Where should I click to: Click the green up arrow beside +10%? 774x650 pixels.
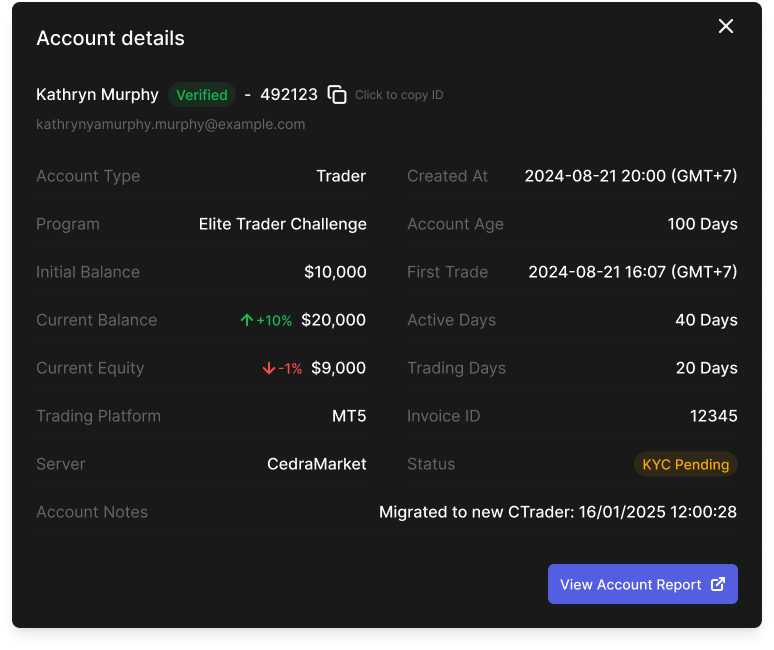tap(247, 321)
